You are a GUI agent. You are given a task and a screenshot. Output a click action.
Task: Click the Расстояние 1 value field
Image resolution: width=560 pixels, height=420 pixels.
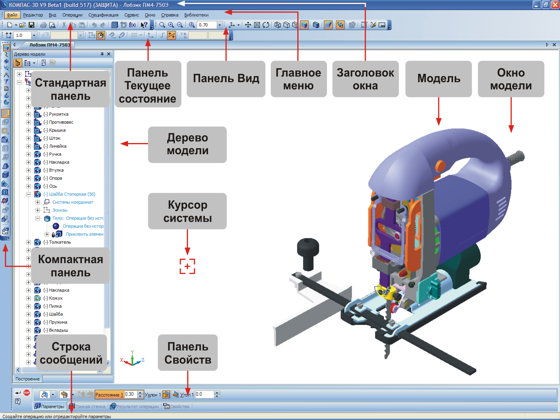[130, 395]
